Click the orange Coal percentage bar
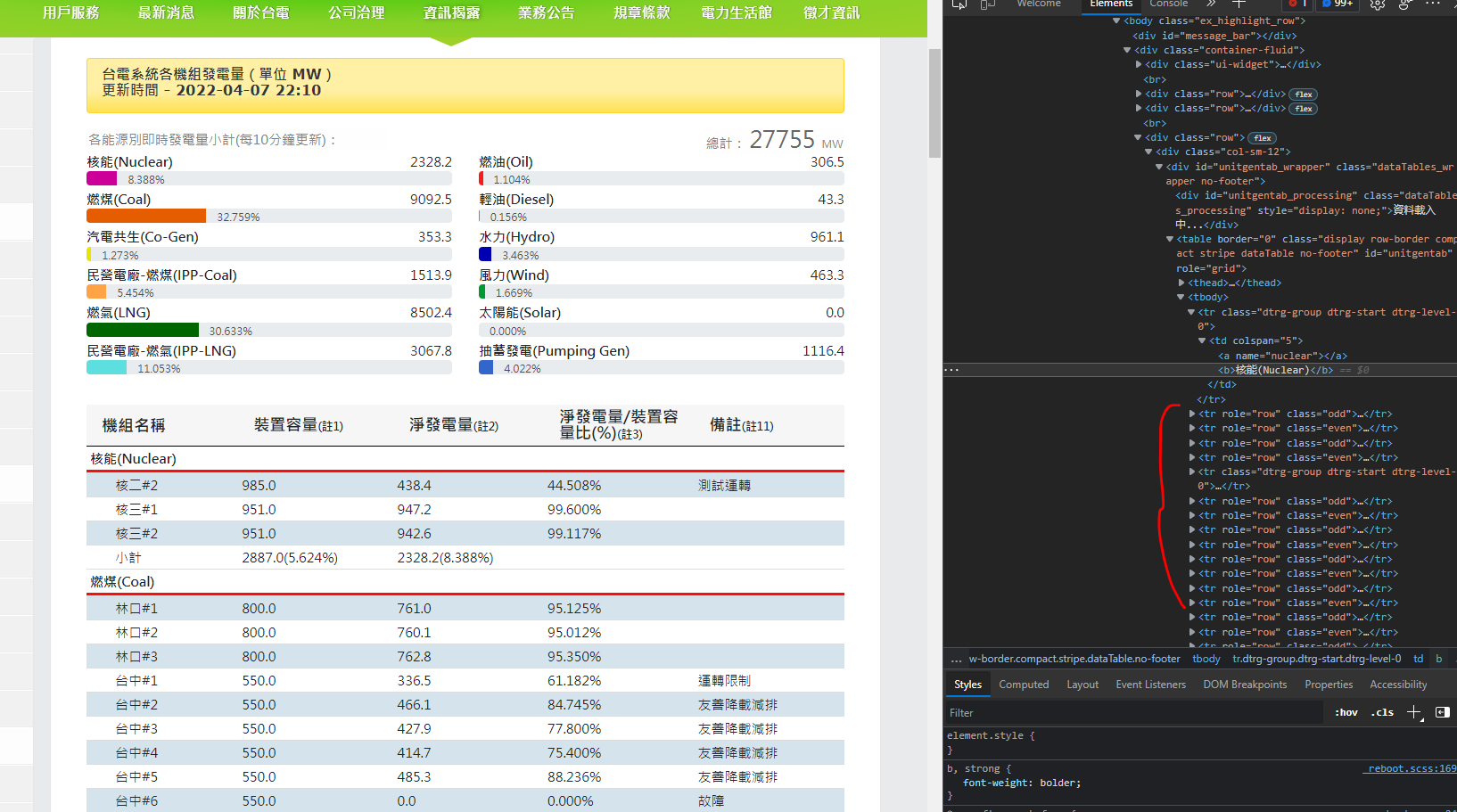The height and width of the screenshot is (812, 1457). 146,217
